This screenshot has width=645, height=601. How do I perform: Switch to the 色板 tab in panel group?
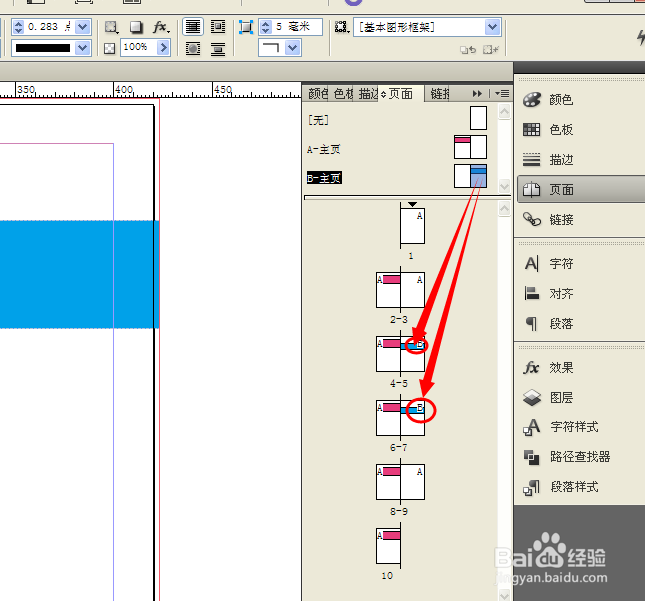click(x=343, y=94)
